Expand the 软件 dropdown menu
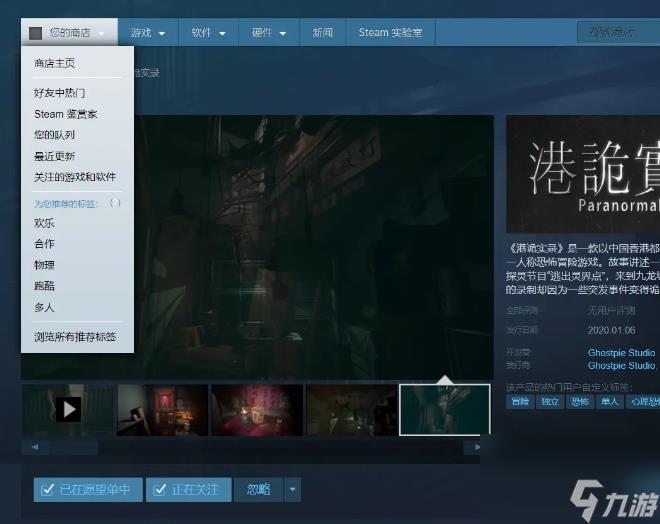Screen dimensions: 660x524 209,33
